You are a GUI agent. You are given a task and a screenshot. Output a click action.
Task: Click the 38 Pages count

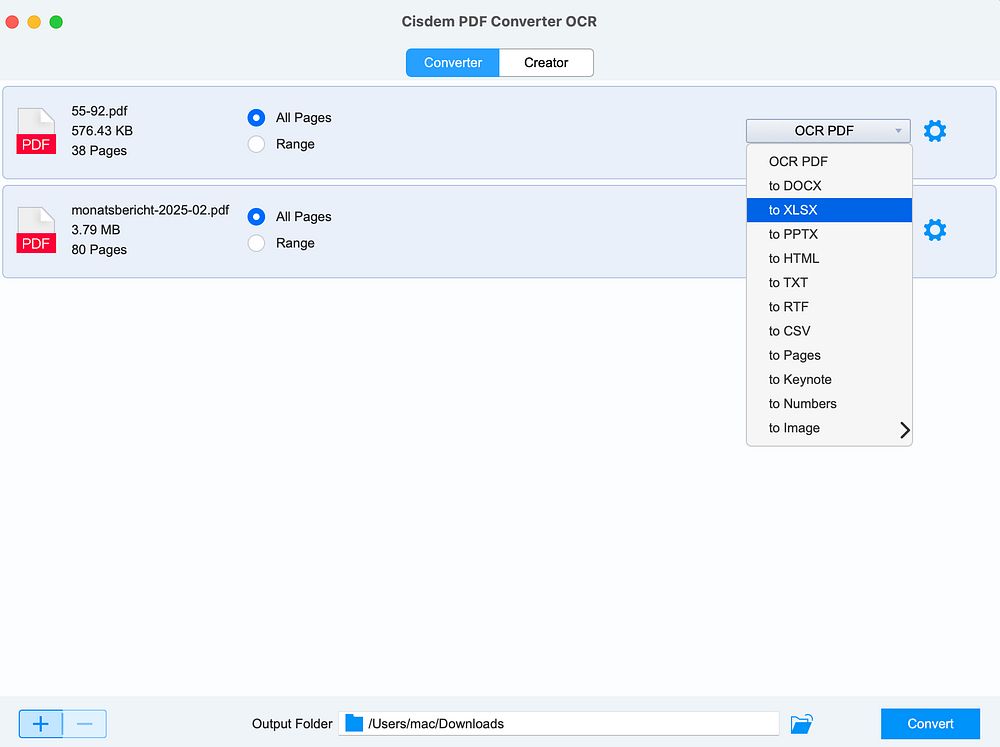click(99, 151)
